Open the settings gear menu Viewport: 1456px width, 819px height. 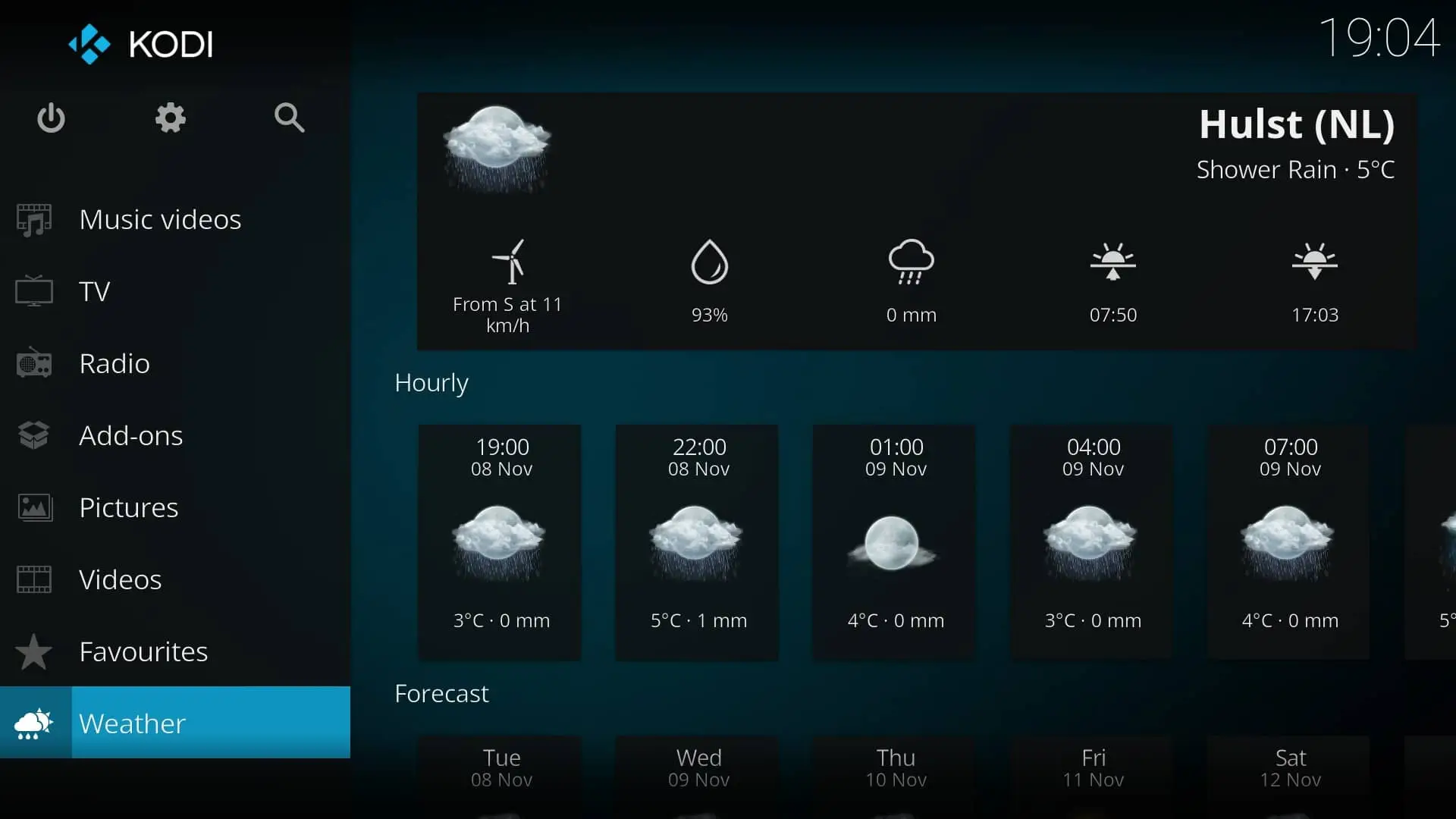point(170,118)
